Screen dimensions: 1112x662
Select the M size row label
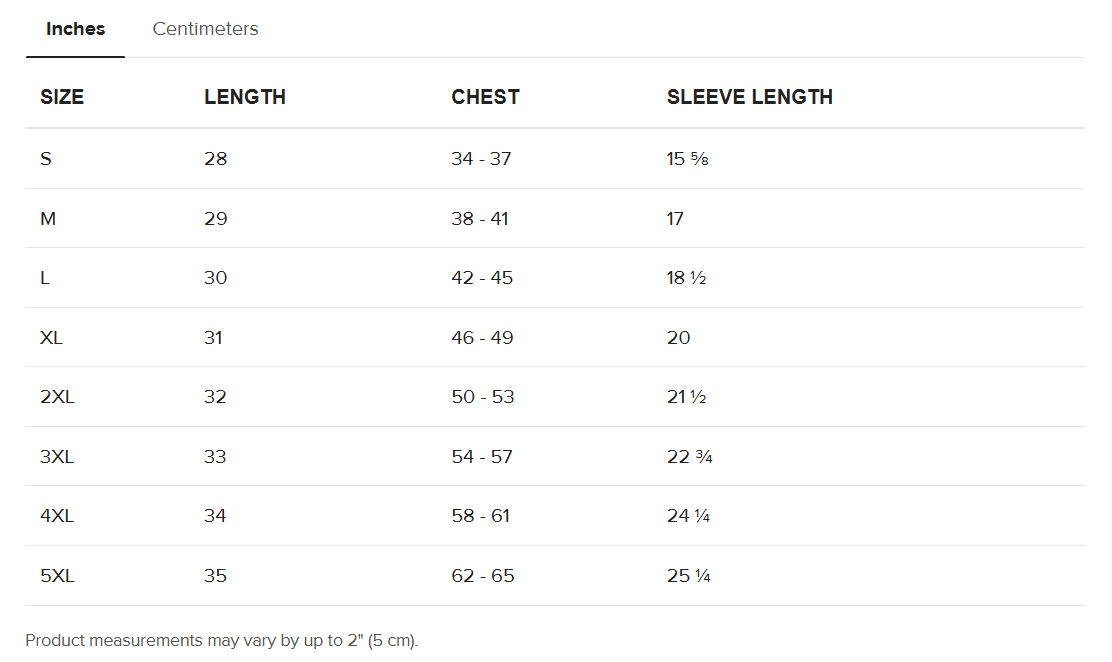48,218
